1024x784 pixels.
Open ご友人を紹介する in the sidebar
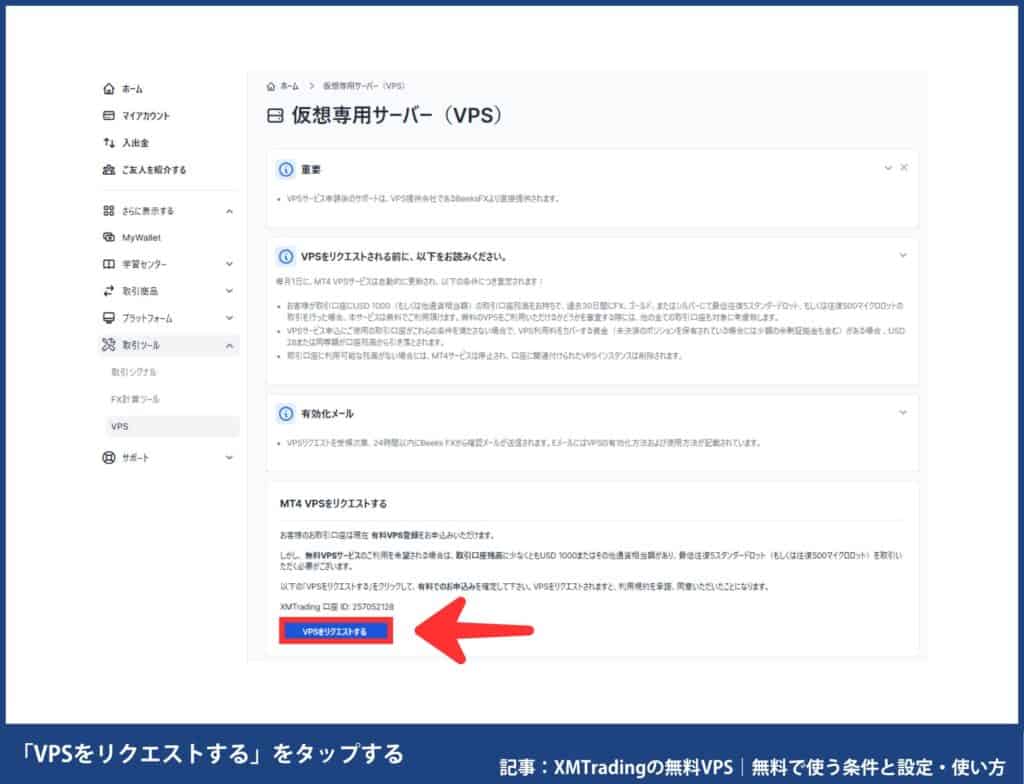(154, 170)
